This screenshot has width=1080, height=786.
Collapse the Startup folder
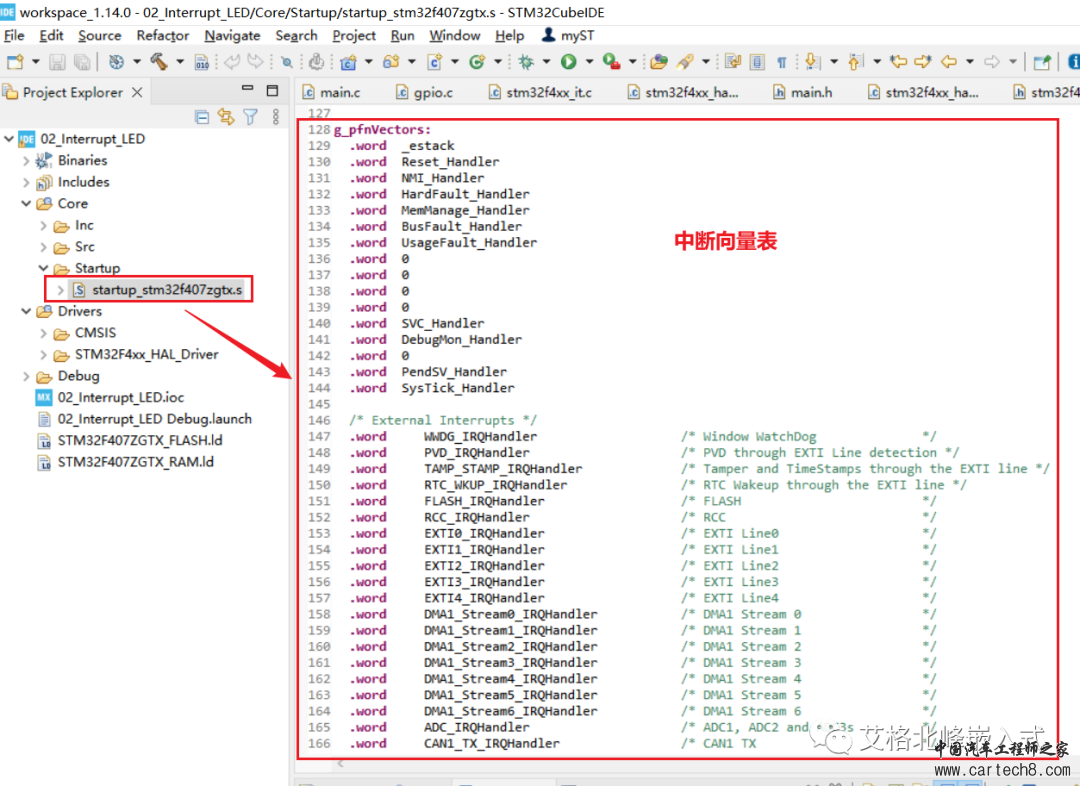(x=43, y=268)
